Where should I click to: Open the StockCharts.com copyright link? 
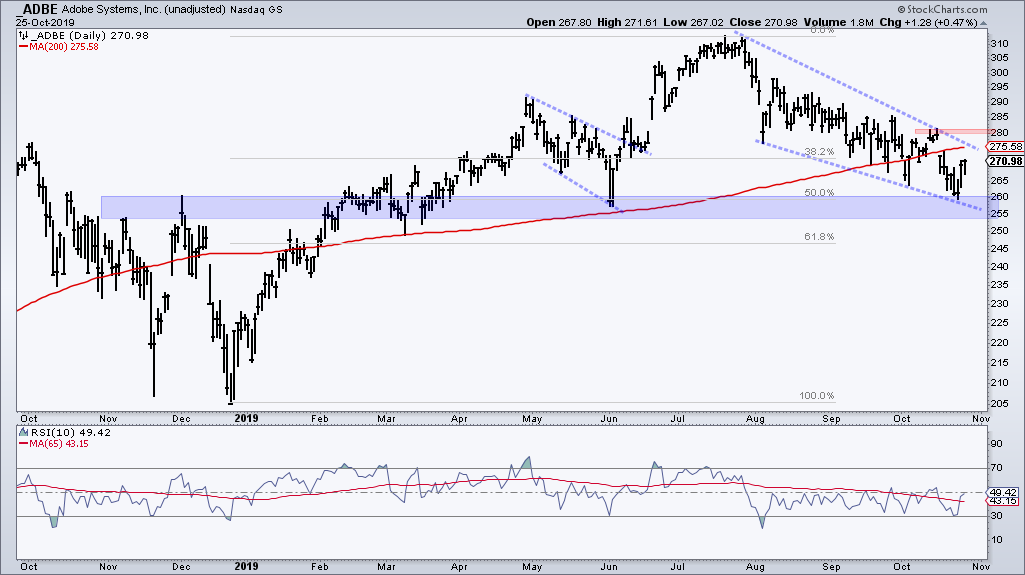942,9
